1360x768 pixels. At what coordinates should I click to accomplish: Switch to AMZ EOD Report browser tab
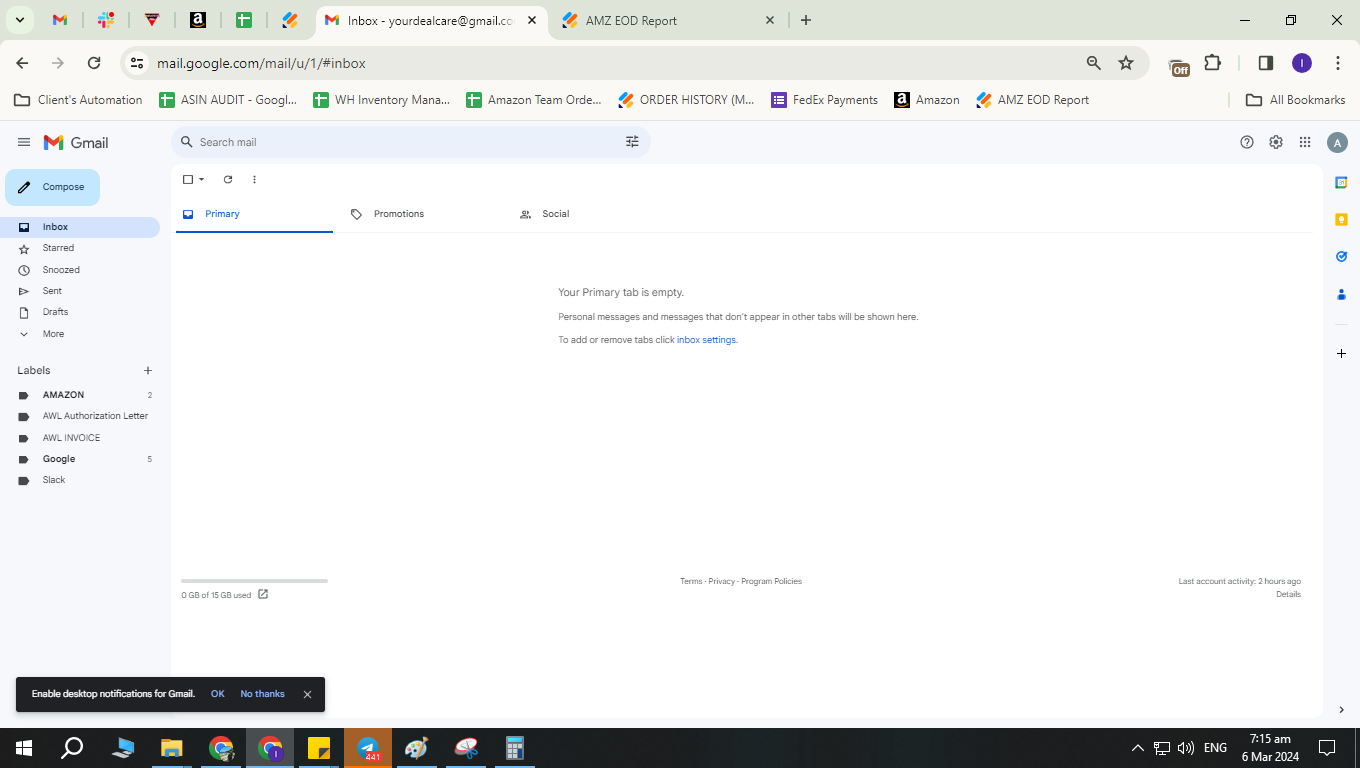click(668, 20)
